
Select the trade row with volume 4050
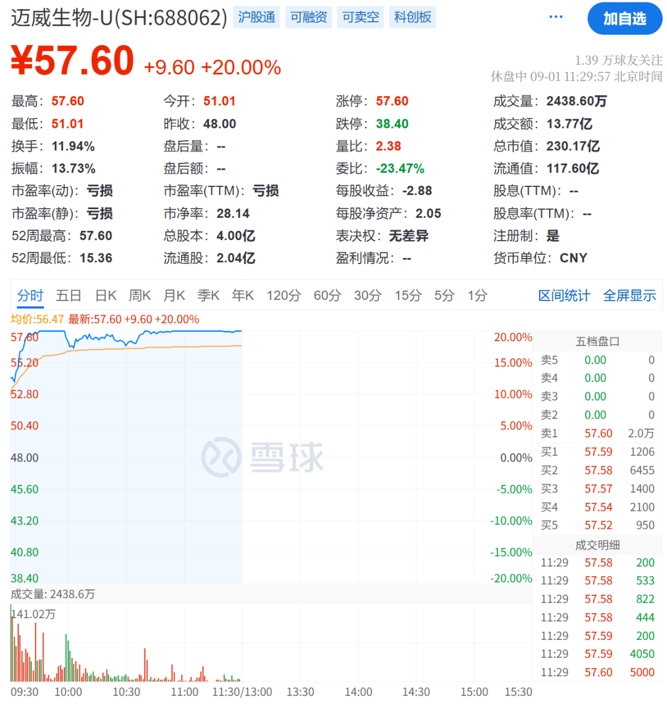pyautogui.click(x=597, y=654)
